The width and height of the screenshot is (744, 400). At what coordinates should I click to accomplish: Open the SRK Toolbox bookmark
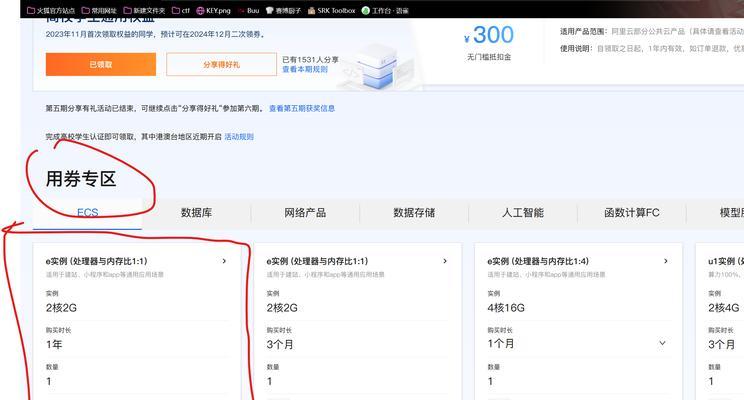pyautogui.click(x=331, y=10)
